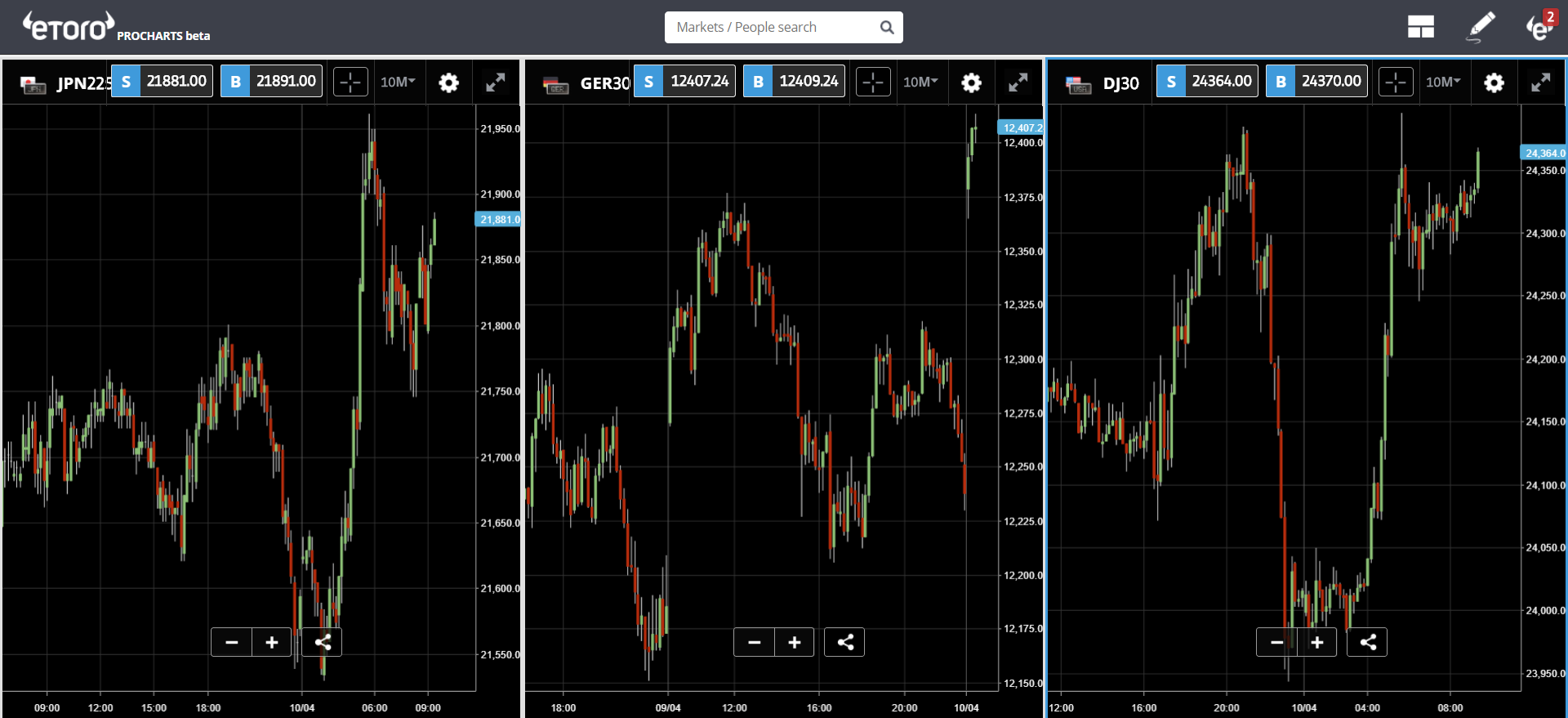The image size is (1568, 718).
Task: Click the 06:00 time label on JPN225 chart
Action: 375,707
